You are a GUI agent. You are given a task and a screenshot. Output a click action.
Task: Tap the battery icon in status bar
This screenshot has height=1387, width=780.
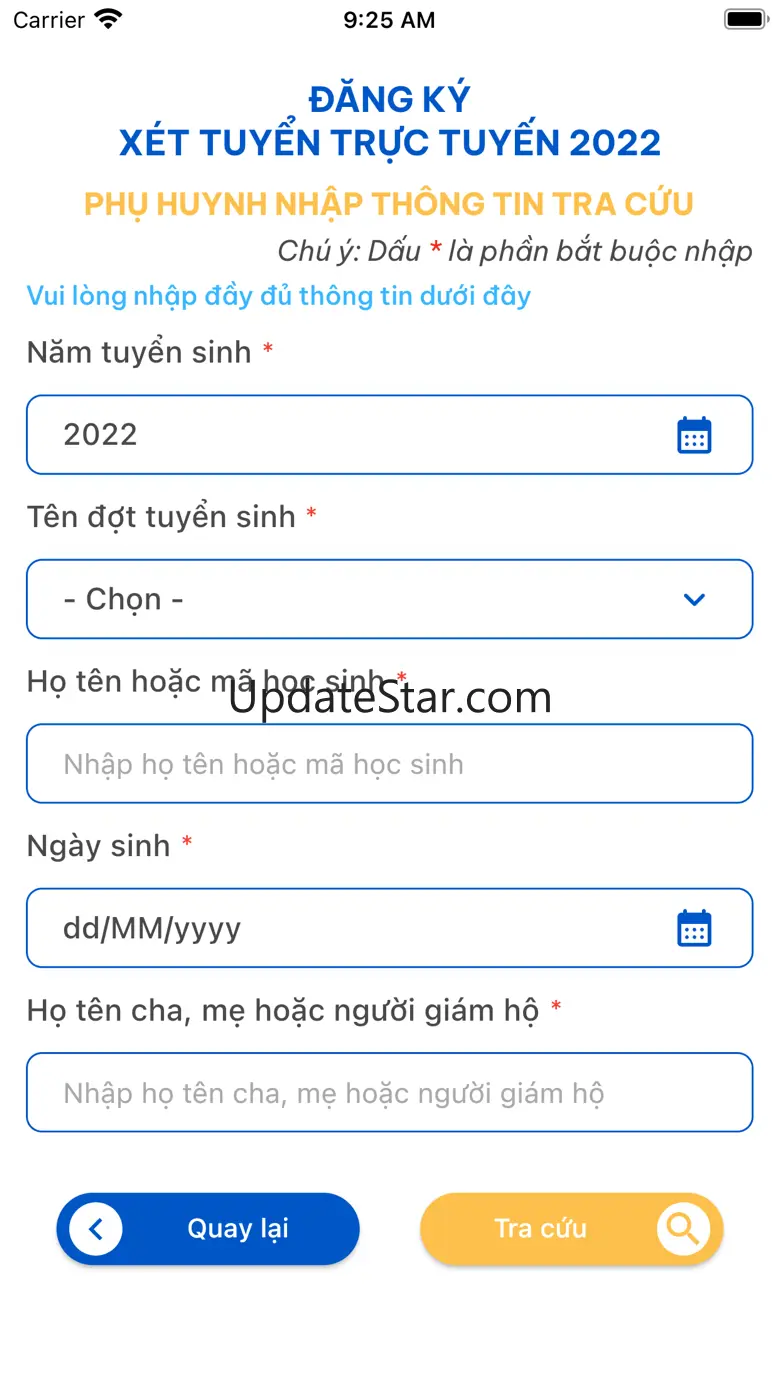click(x=745, y=19)
